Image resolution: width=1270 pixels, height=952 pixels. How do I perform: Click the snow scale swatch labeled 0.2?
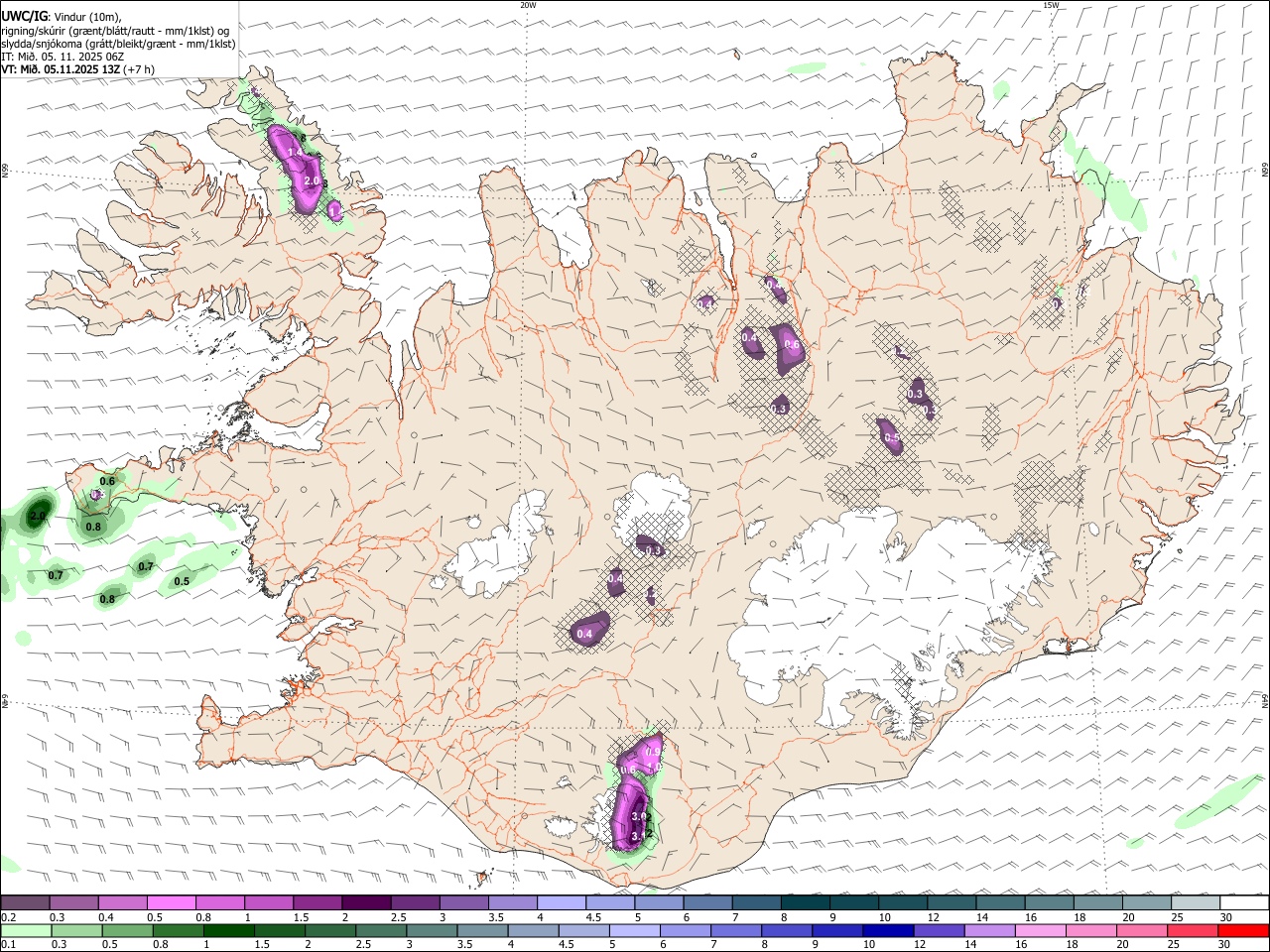(x=25, y=902)
